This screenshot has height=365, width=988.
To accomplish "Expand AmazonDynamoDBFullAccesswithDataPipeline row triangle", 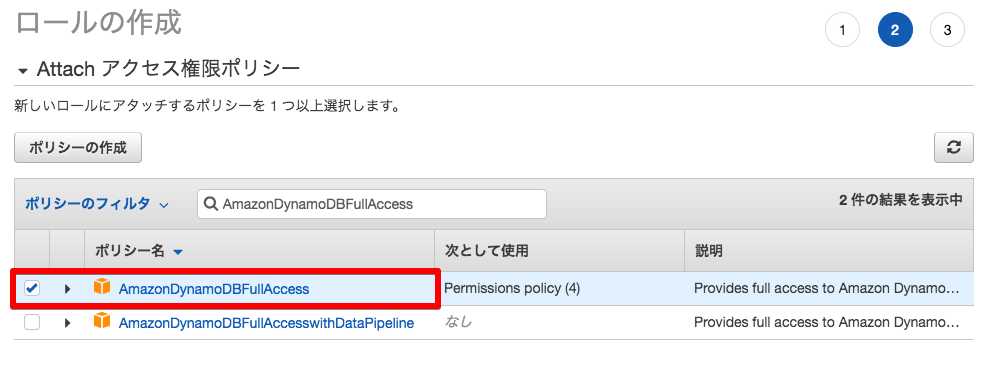I will coord(67,323).
